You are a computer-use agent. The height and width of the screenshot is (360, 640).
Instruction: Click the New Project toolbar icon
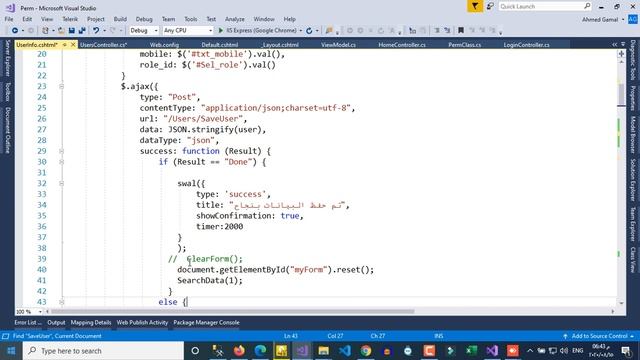coord(45,31)
